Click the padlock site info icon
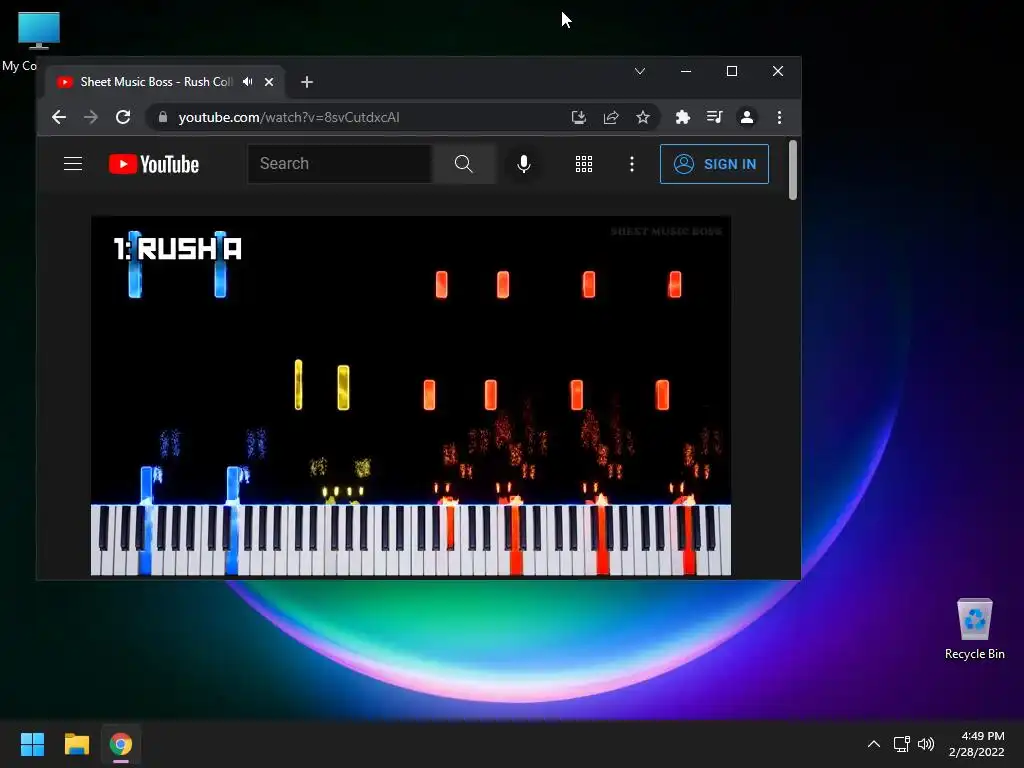This screenshot has width=1024, height=768. point(163,117)
